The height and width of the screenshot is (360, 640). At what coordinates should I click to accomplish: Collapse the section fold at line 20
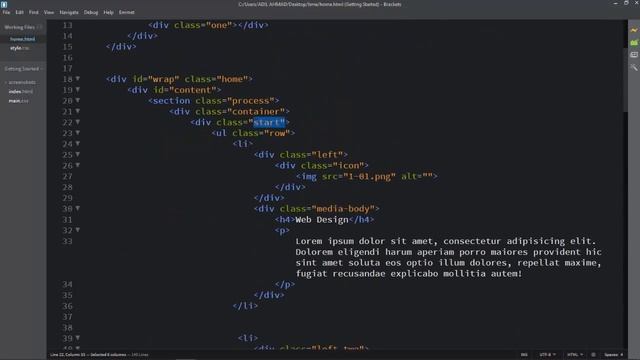coord(78,100)
